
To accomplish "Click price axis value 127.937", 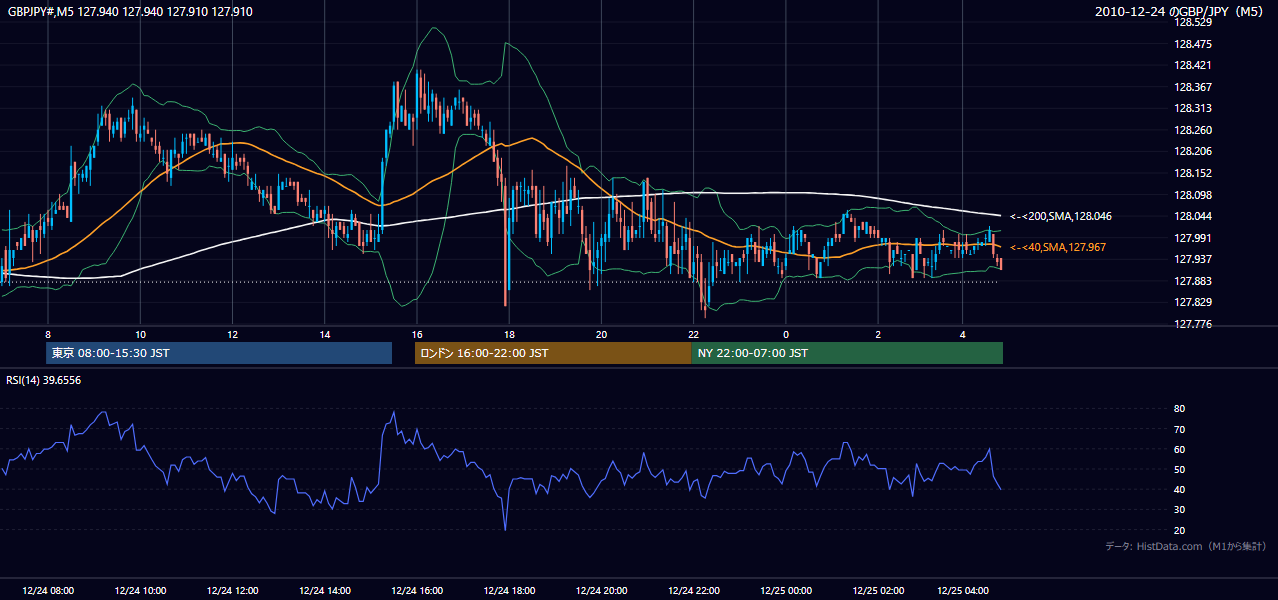I will coord(1193,259).
